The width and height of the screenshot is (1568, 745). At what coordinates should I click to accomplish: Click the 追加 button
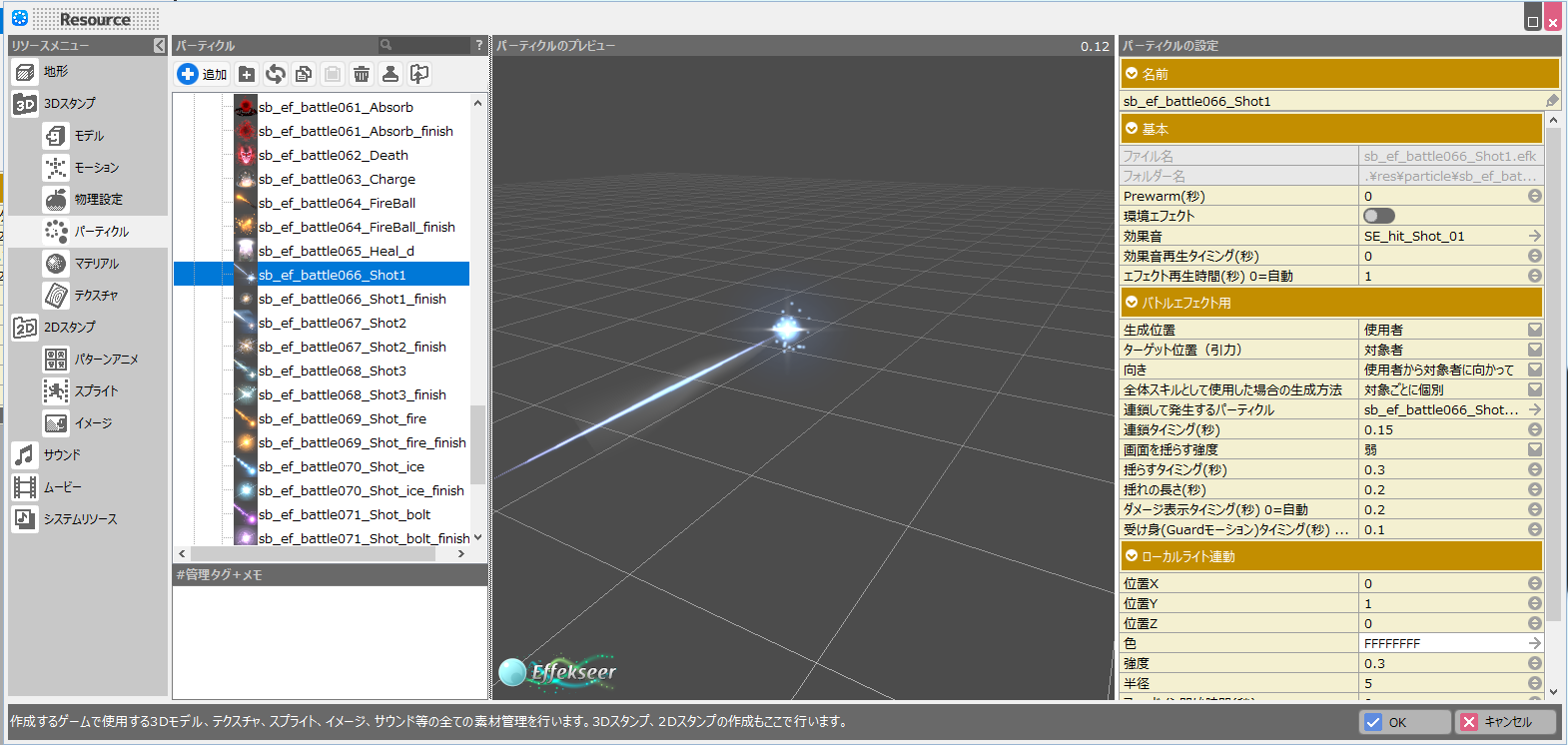[203, 74]
